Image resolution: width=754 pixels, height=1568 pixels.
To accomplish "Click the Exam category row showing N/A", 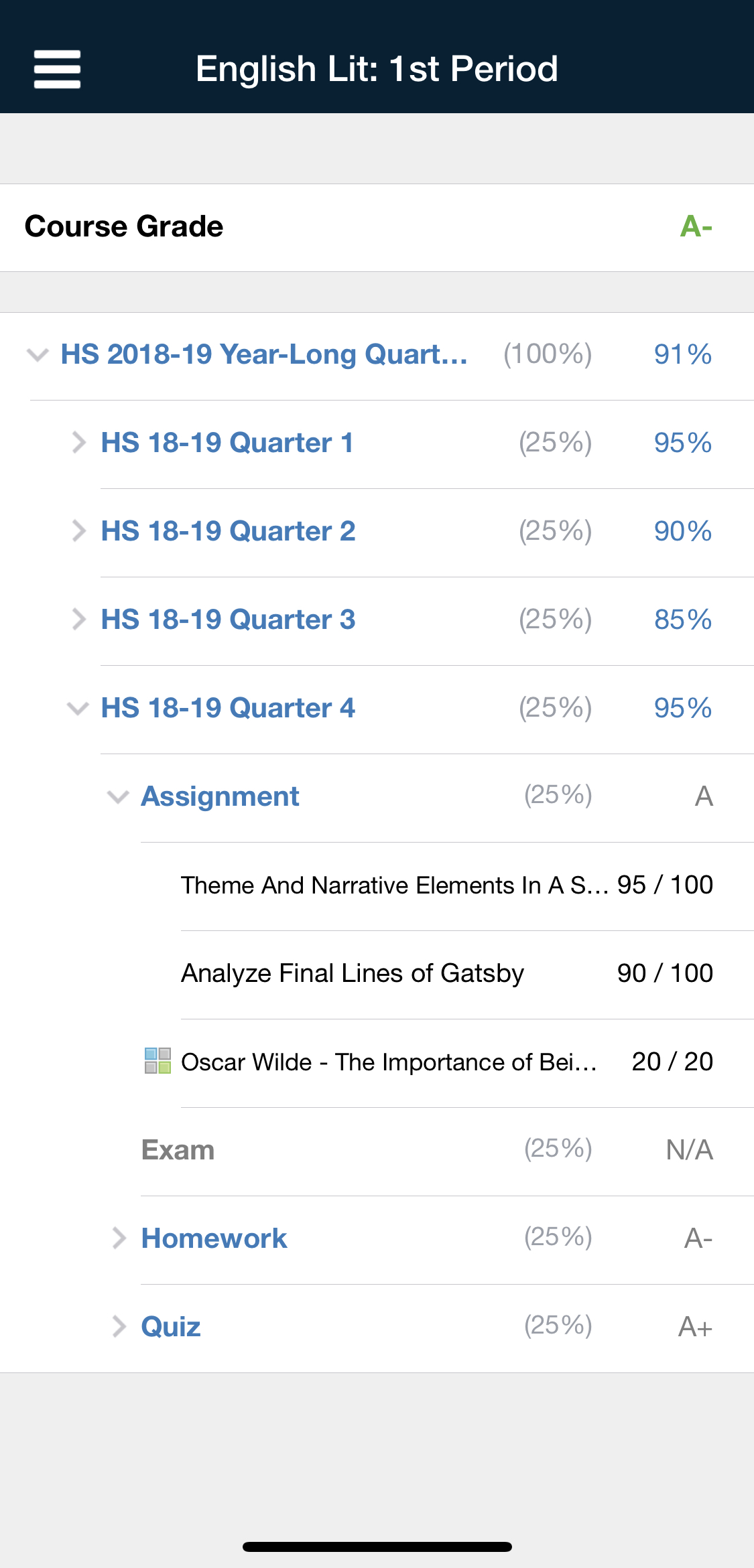I will pos(377,1151).
